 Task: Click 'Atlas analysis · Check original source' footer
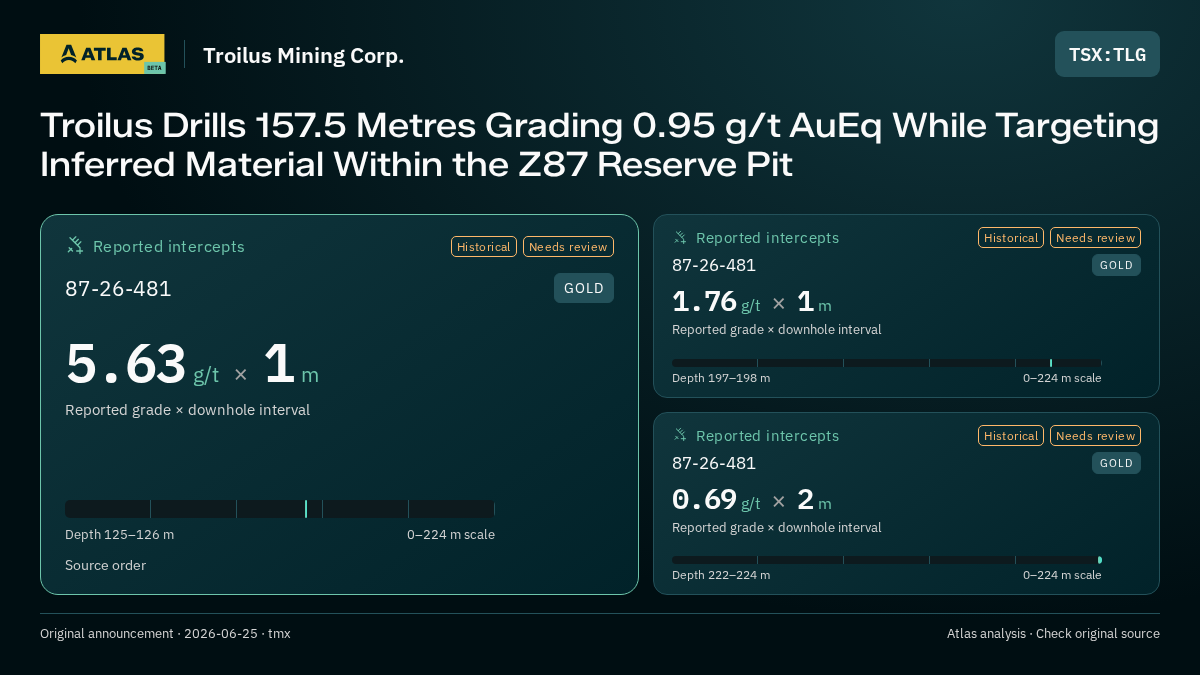tap(1053, 634)
